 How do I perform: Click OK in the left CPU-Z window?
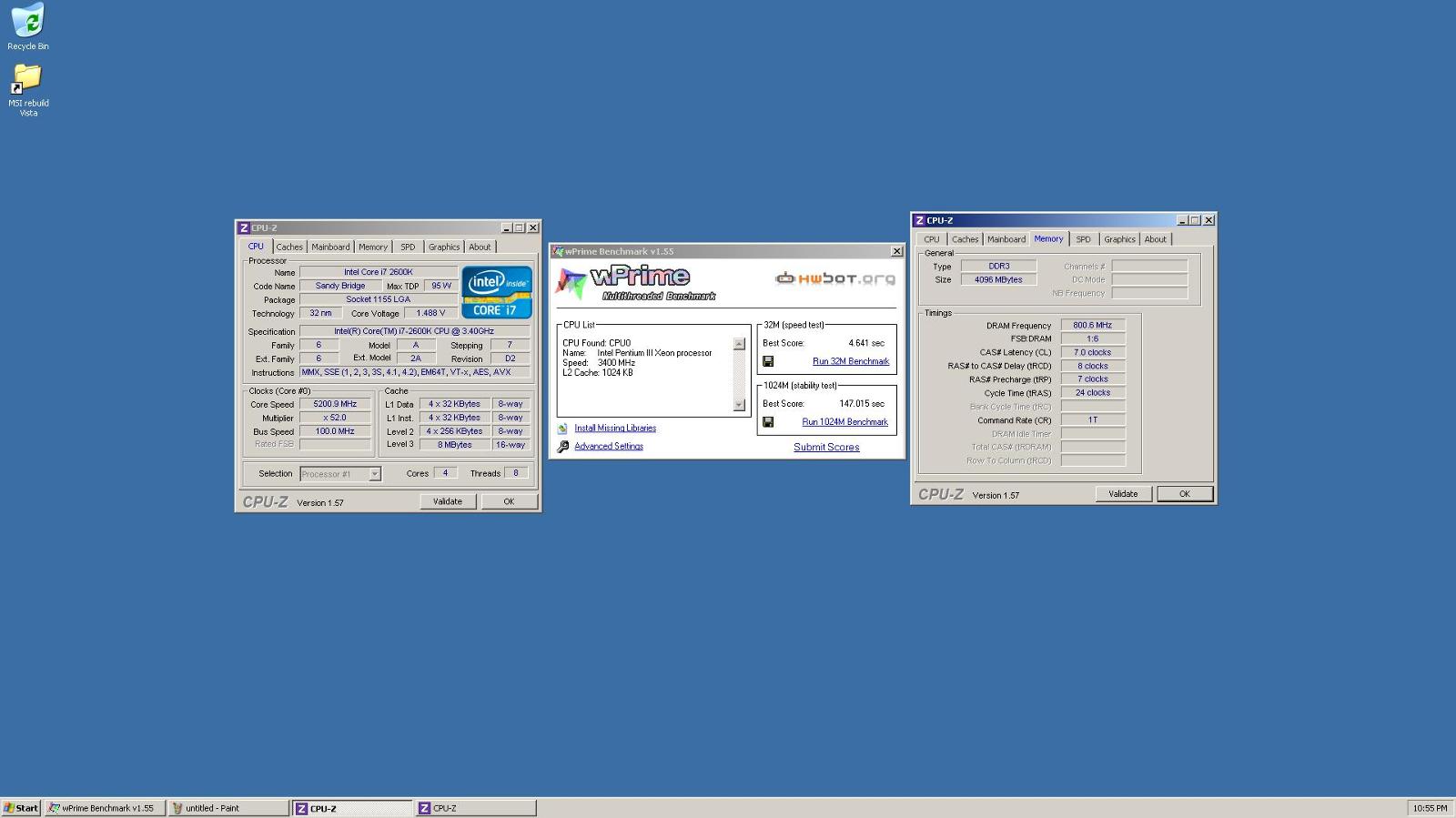pos(509,501)
